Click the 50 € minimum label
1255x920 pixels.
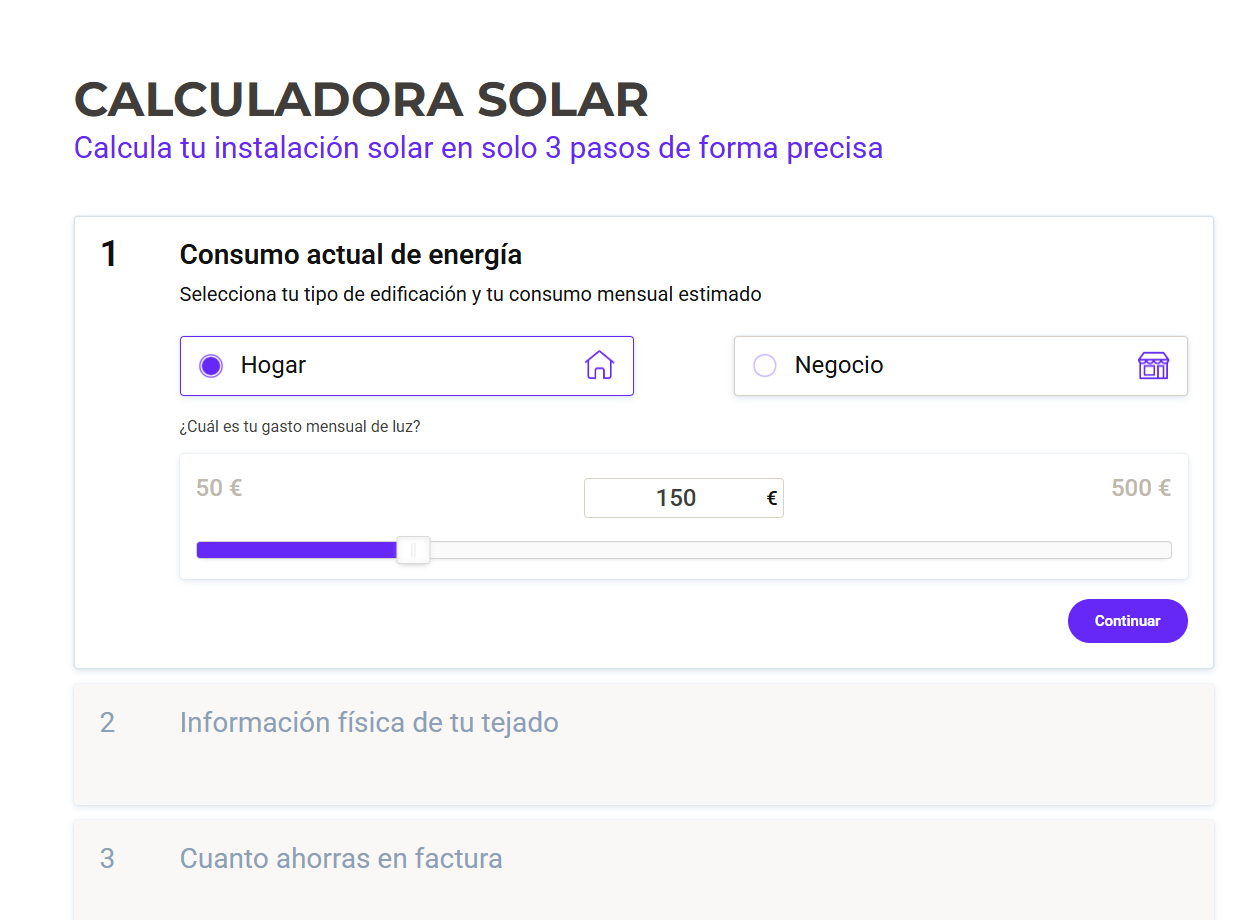click(219, 488)
